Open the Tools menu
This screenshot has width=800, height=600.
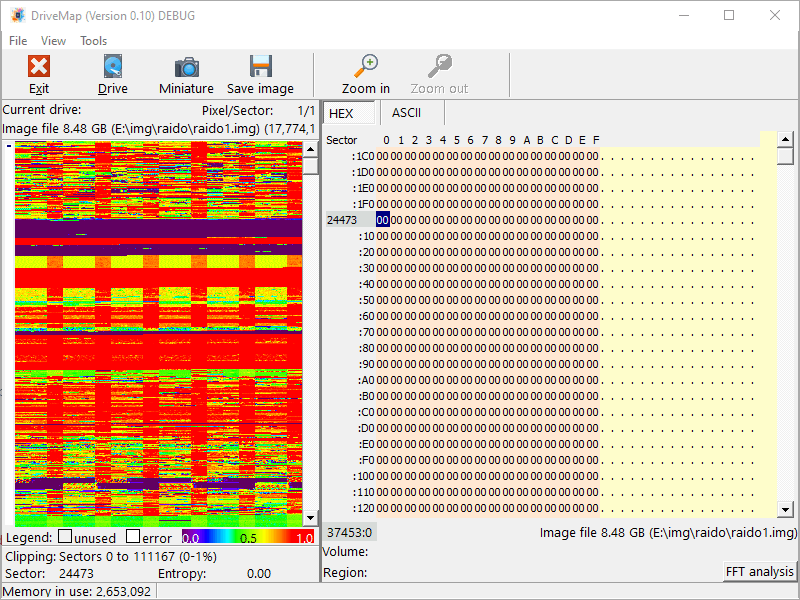tap(93, 41)
